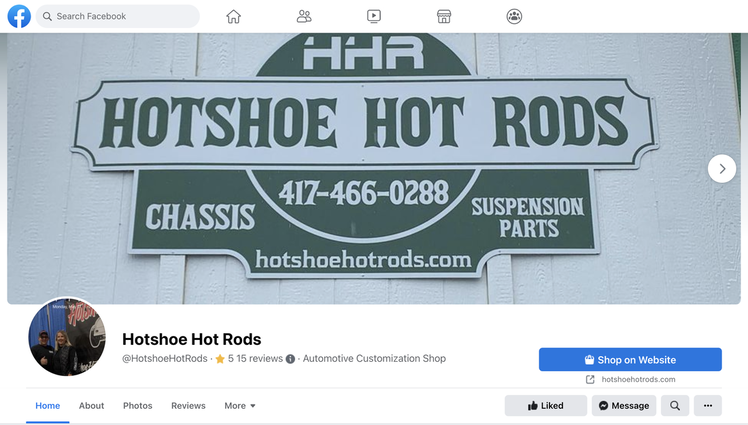
Task: Switch to the About tab
Action: coord(91,405)
